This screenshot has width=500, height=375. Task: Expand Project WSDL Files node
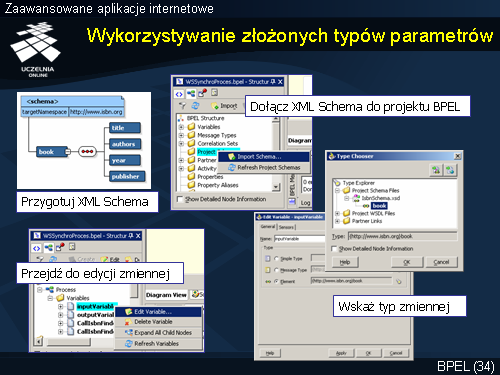tap(338, 213)
